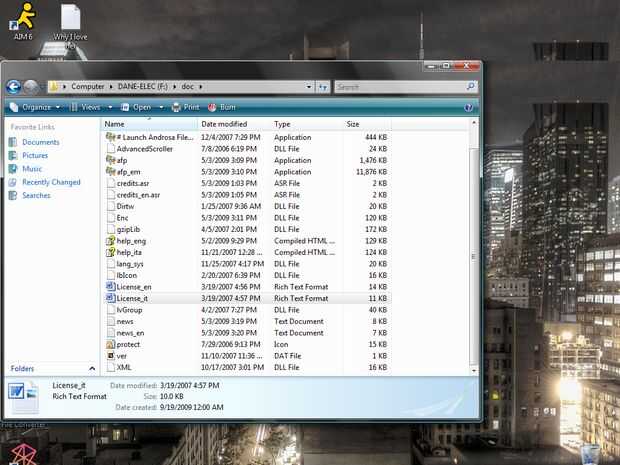Image resolution: width=620 pixels, height=465 pixels.
Task: Click the Launch Androsa File application icon
Action: coord(110,137)
